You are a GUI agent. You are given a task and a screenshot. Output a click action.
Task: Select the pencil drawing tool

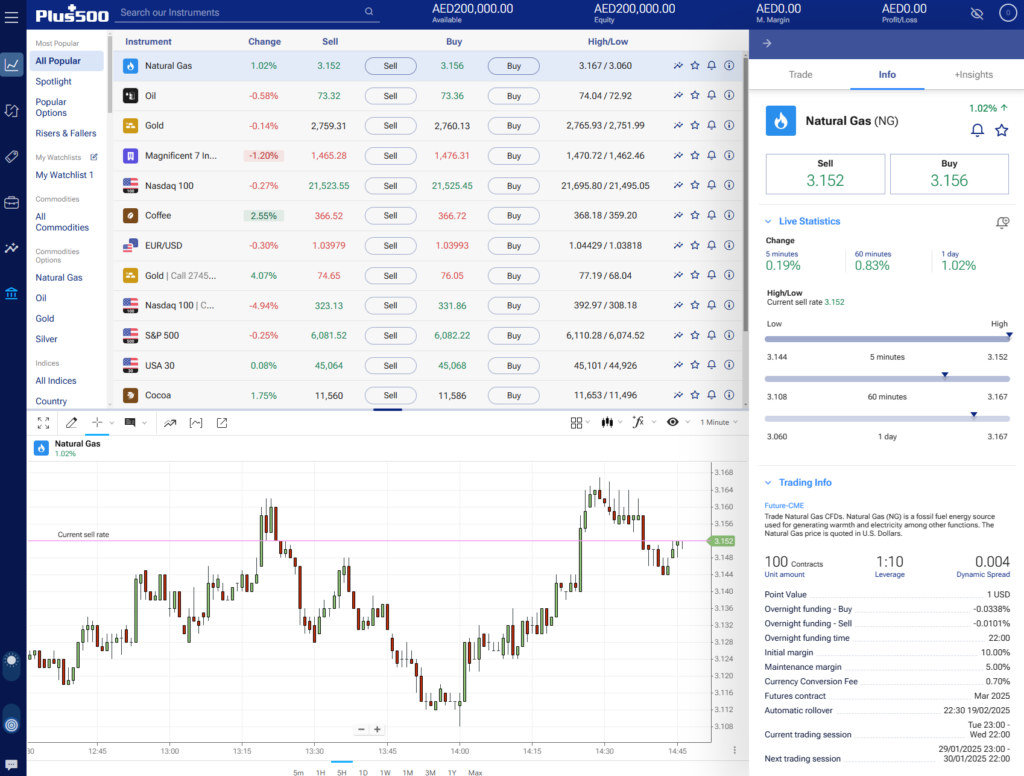71,423
